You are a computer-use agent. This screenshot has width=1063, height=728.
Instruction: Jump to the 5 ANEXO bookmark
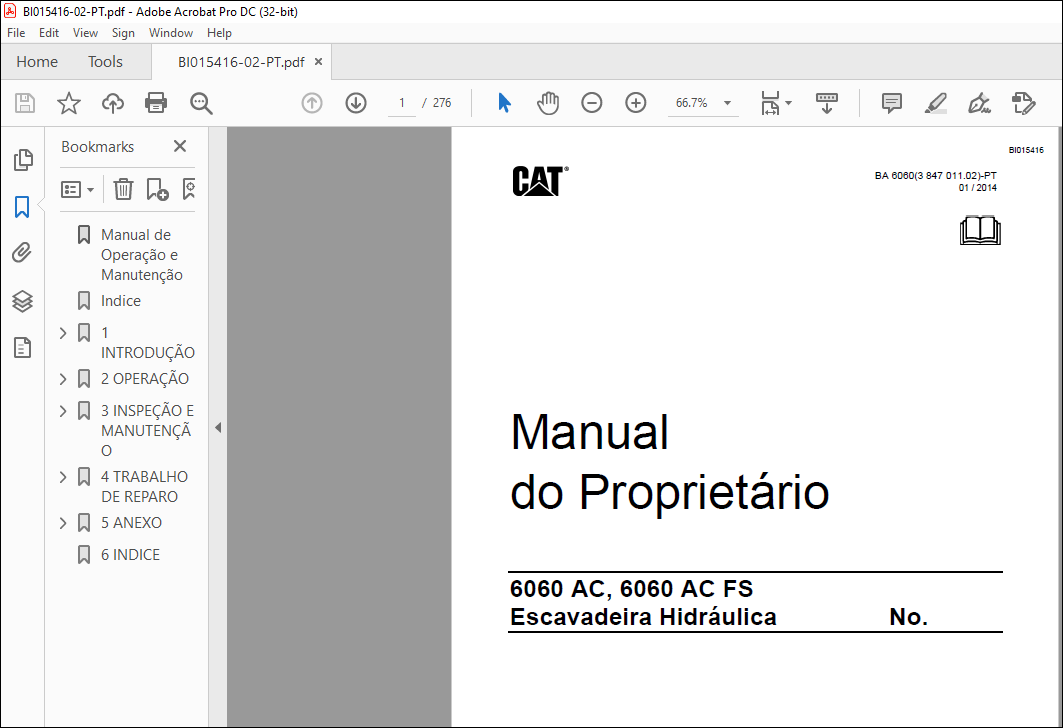coord(131,523)
